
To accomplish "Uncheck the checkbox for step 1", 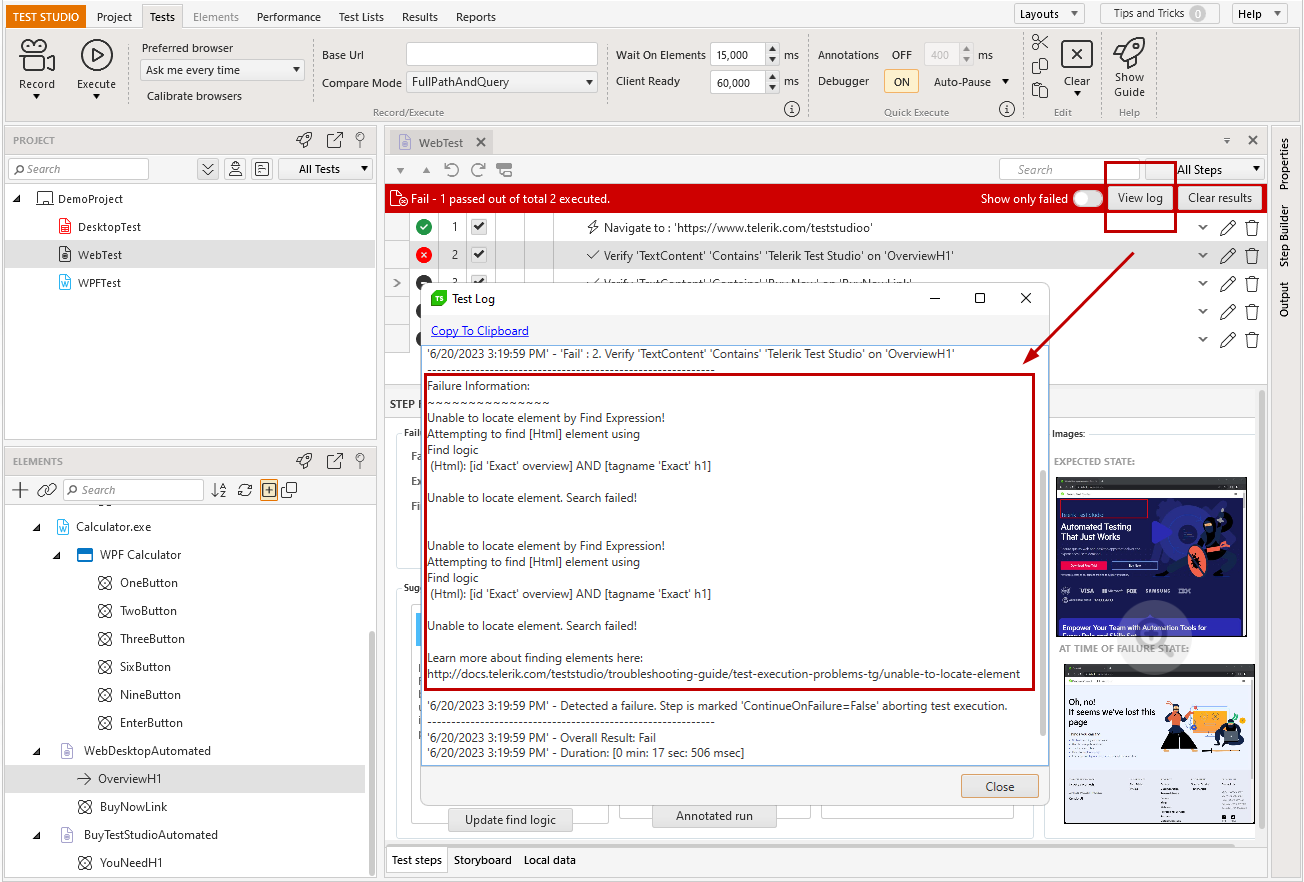I will click(x=478, y=227).
